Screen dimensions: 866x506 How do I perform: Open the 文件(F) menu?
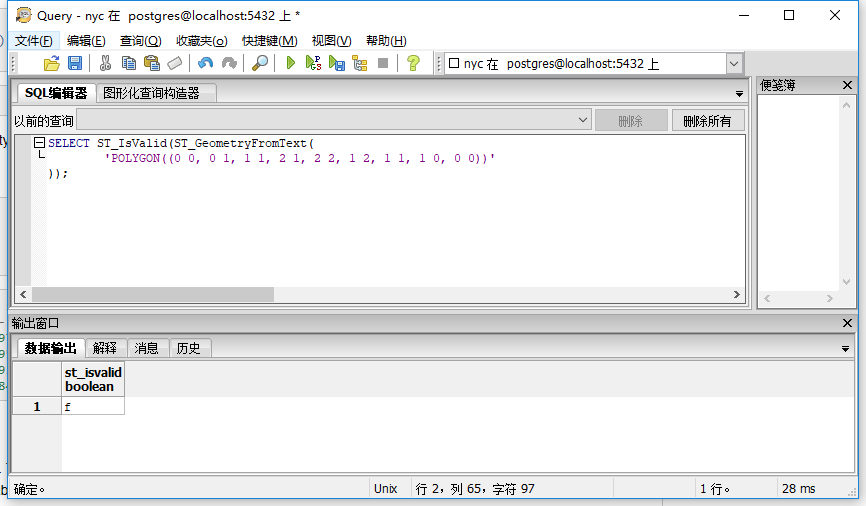click(34, 41)
